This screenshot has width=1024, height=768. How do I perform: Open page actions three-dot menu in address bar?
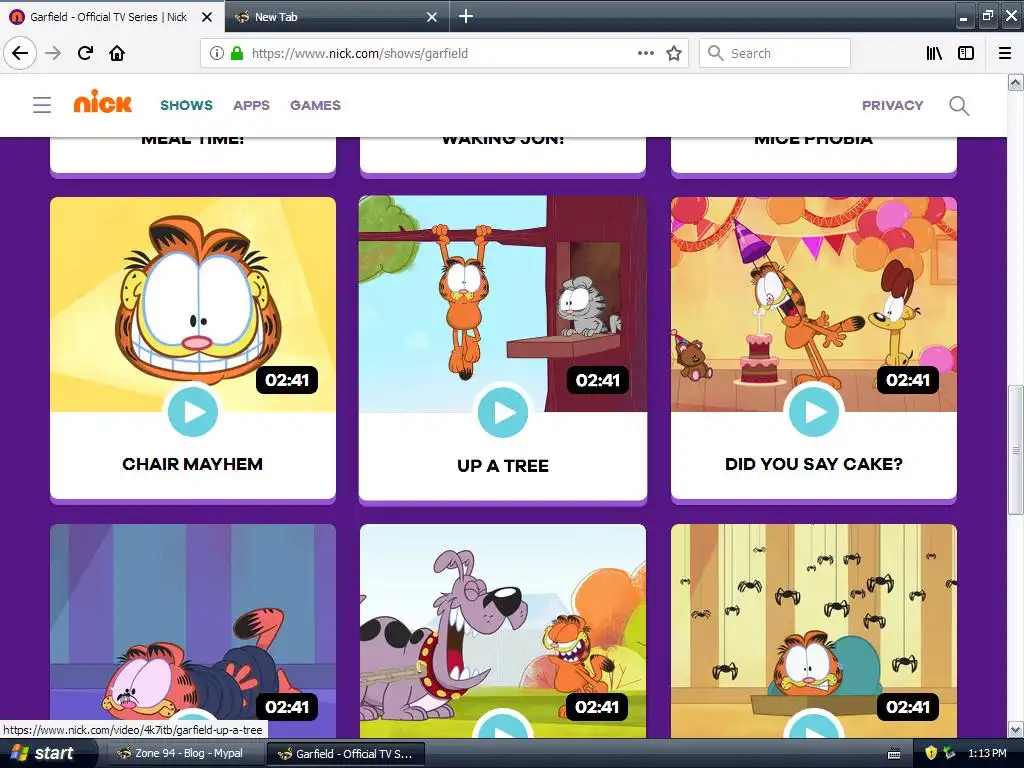click(645, 53)
